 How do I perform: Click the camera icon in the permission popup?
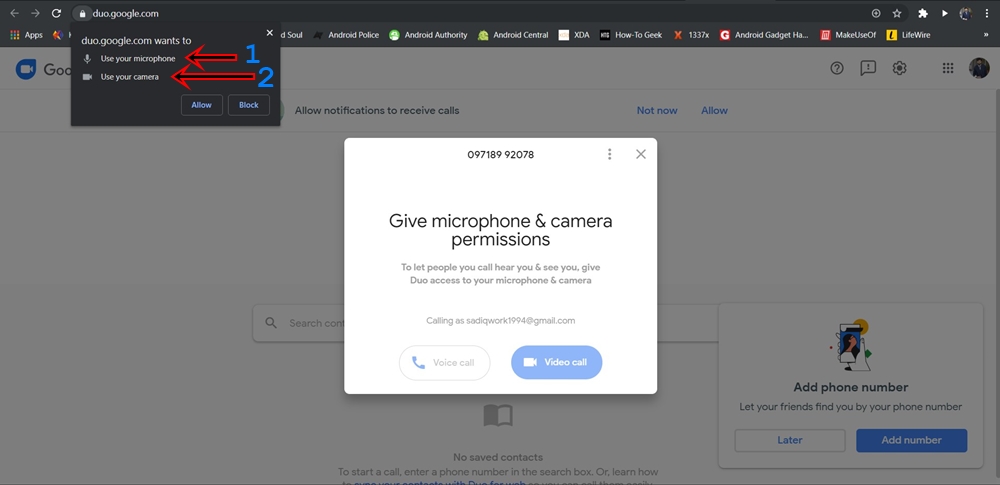(x=87, y=77)
